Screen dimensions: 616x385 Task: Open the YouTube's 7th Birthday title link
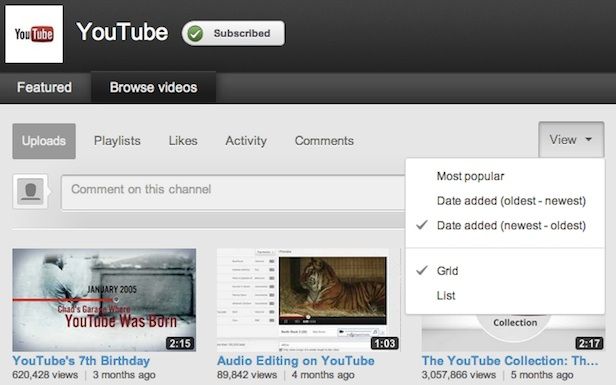tap(81, 361)
